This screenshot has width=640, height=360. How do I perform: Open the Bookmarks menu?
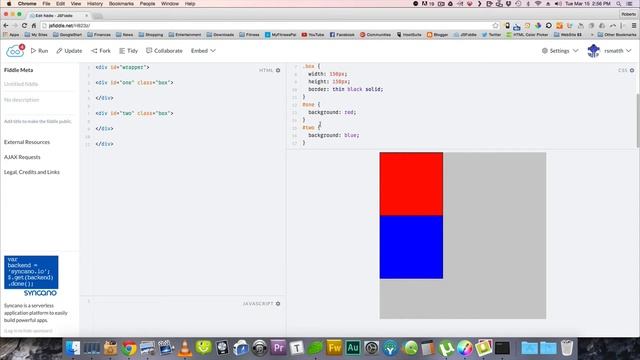click(x=121, y=4)
